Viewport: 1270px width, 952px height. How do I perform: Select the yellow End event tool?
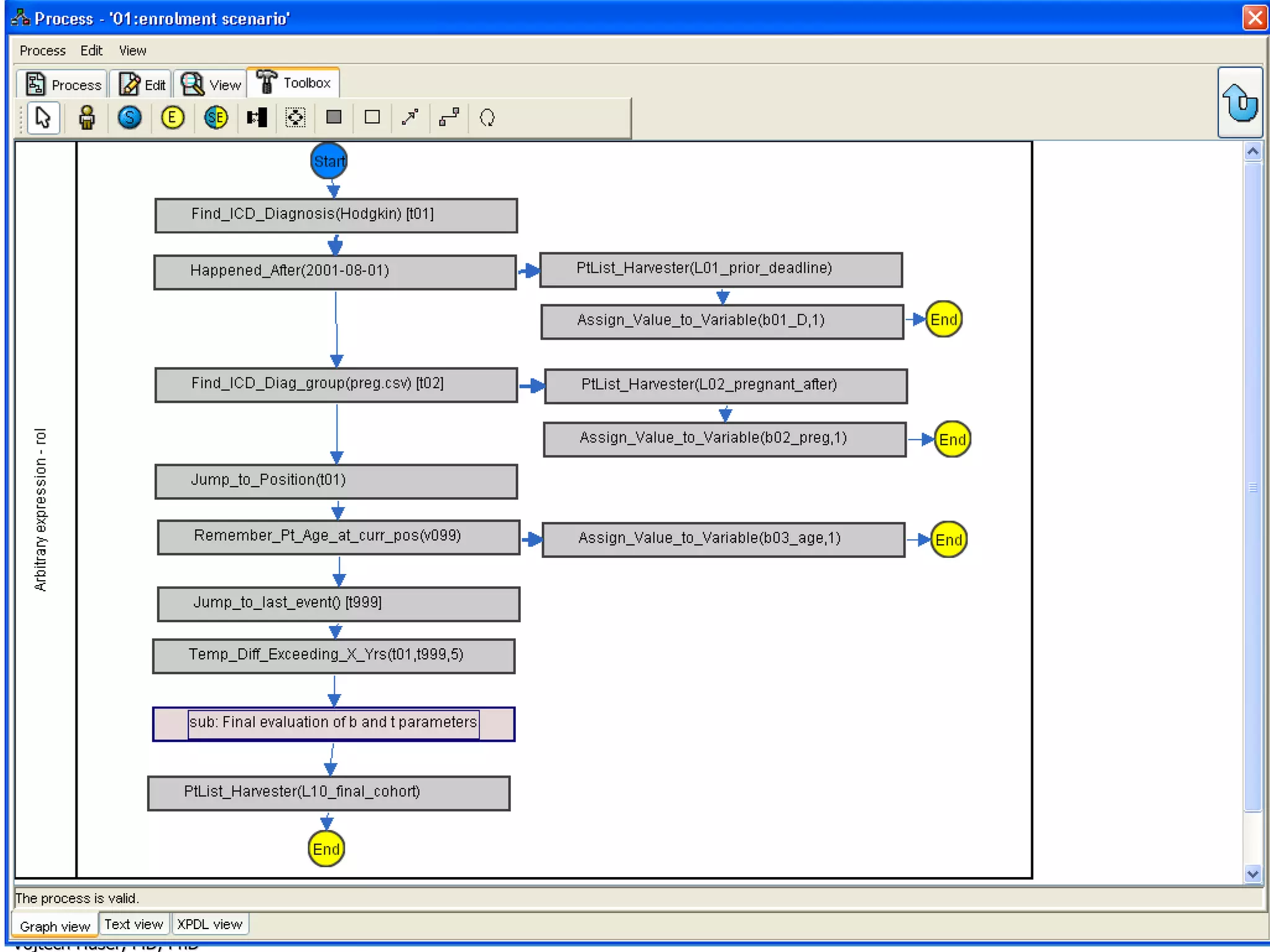point(172,118)
